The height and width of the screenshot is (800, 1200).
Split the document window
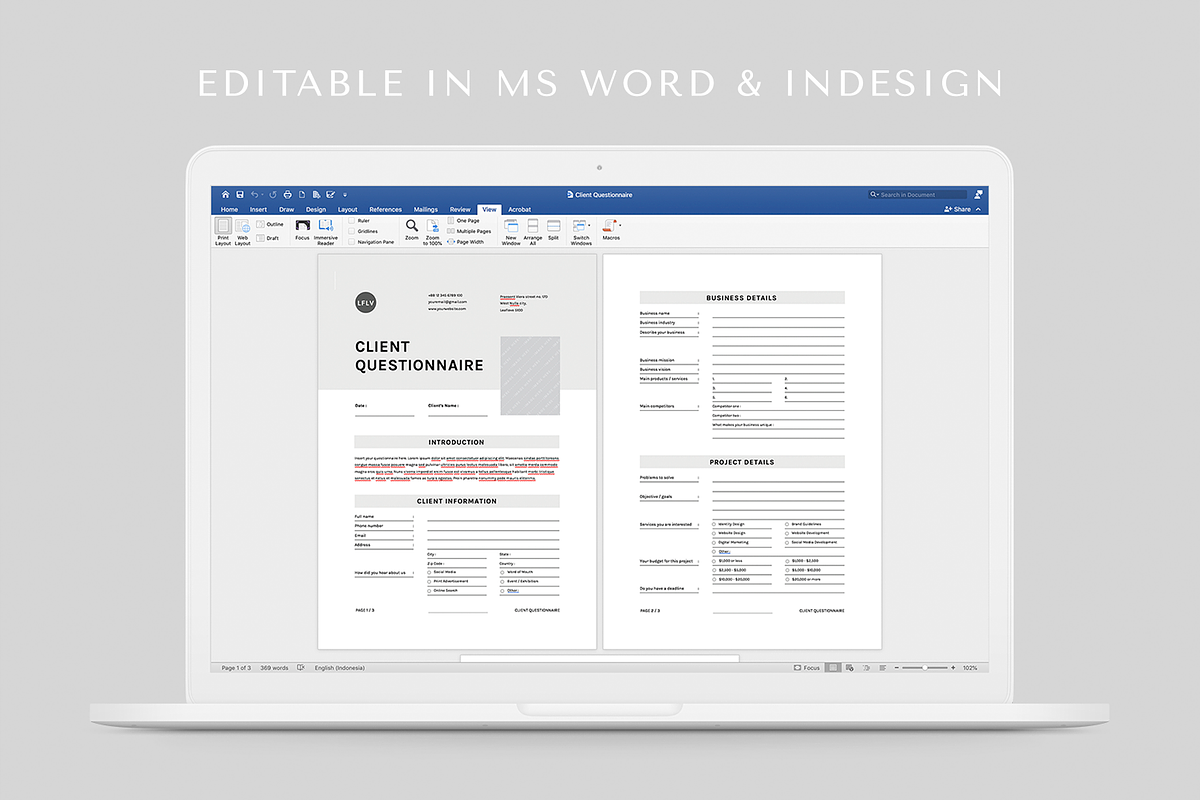(553, 227)
